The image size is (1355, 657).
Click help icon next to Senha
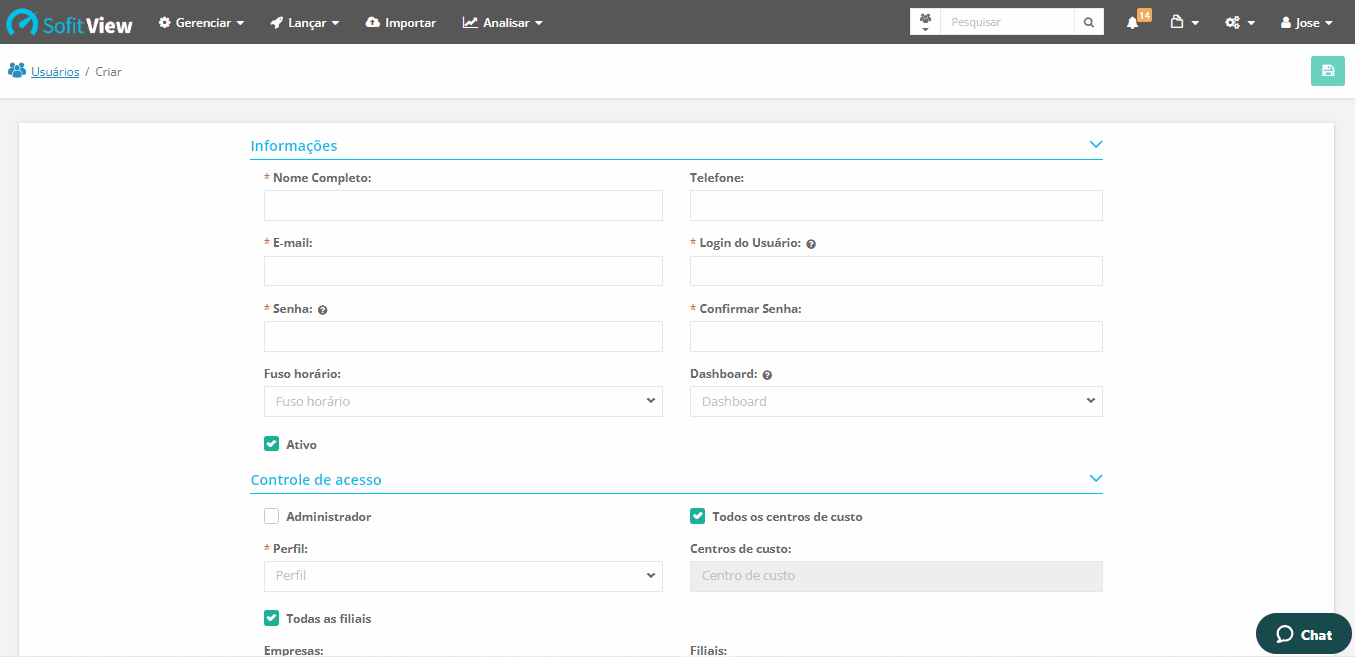[x=323, y=310]
